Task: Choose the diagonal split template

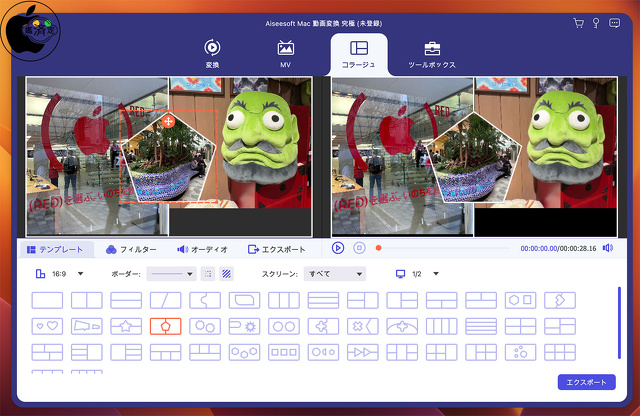Action: point(166,300)
